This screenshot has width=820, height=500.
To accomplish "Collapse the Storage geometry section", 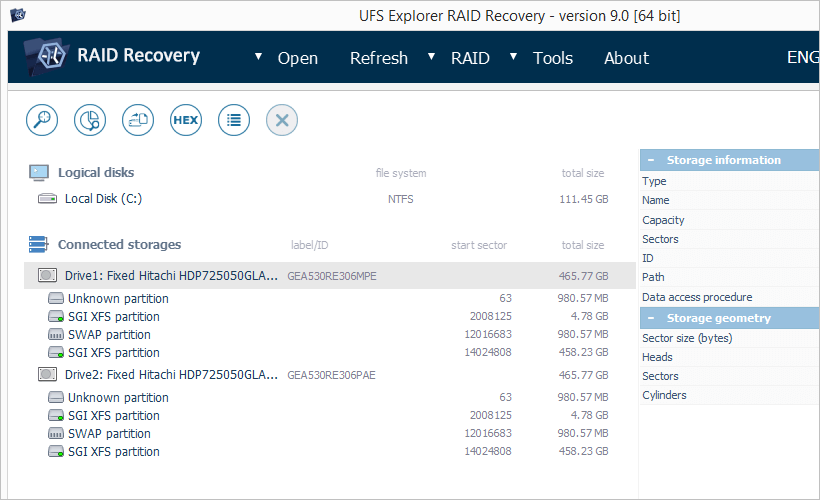I will [651, 318].
